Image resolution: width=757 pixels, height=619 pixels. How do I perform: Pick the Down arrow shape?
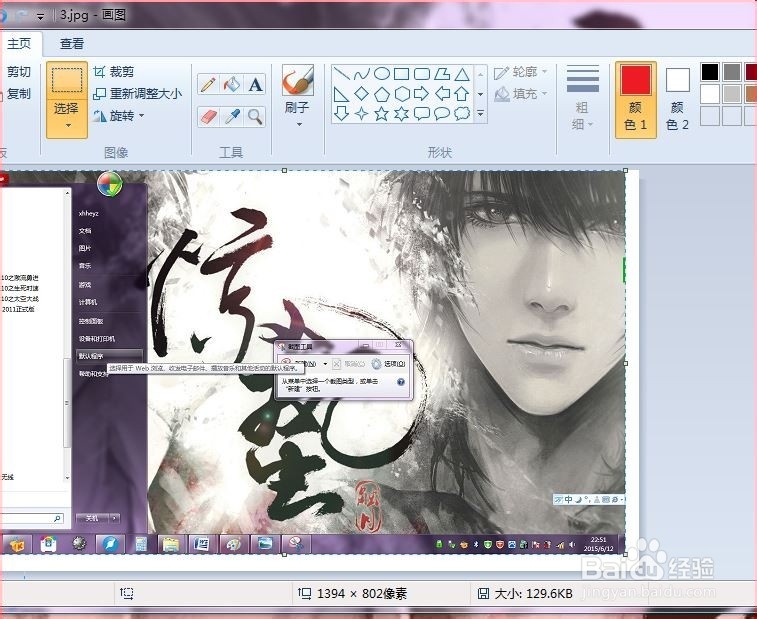341,113
